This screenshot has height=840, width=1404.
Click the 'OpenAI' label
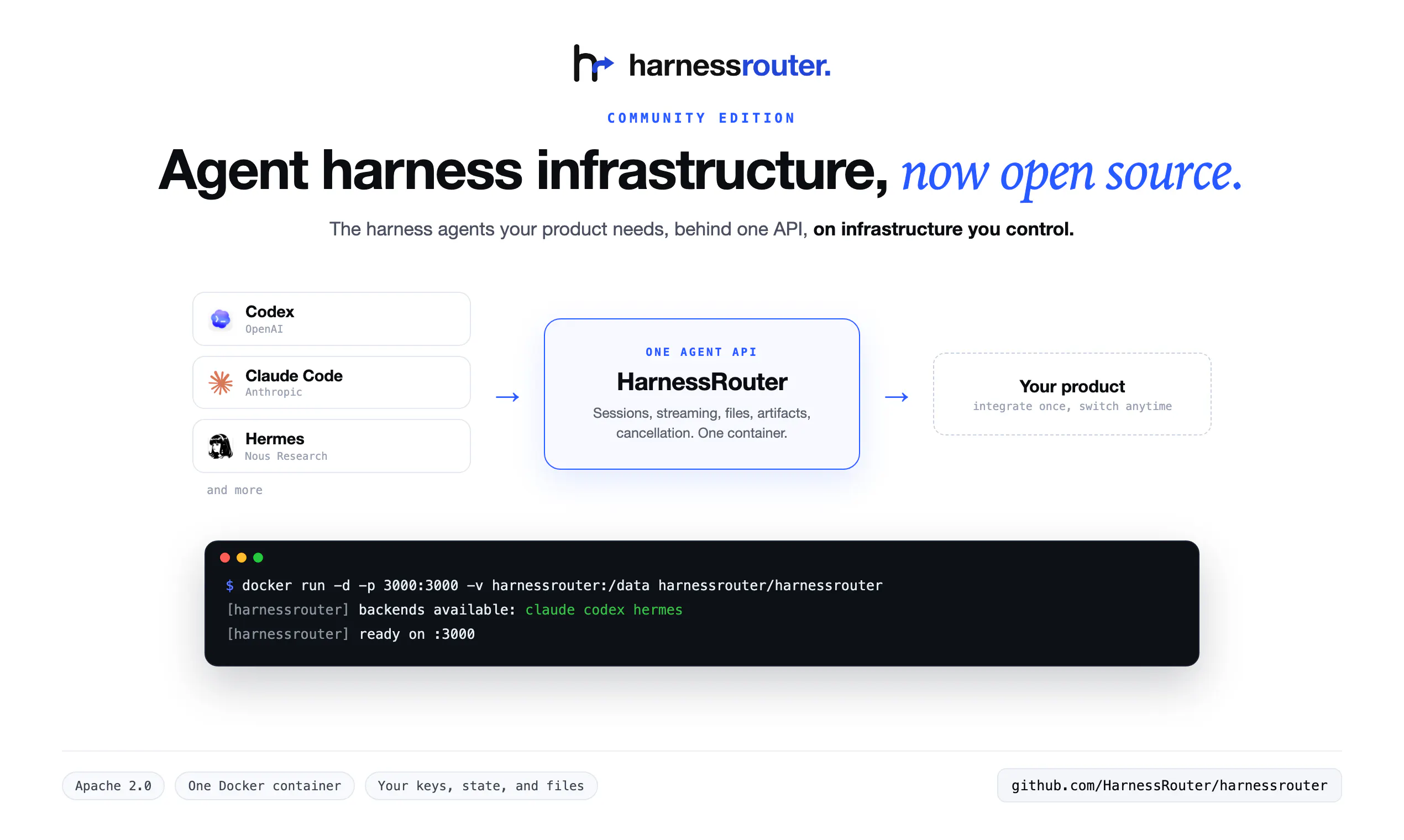pos(264,329)
